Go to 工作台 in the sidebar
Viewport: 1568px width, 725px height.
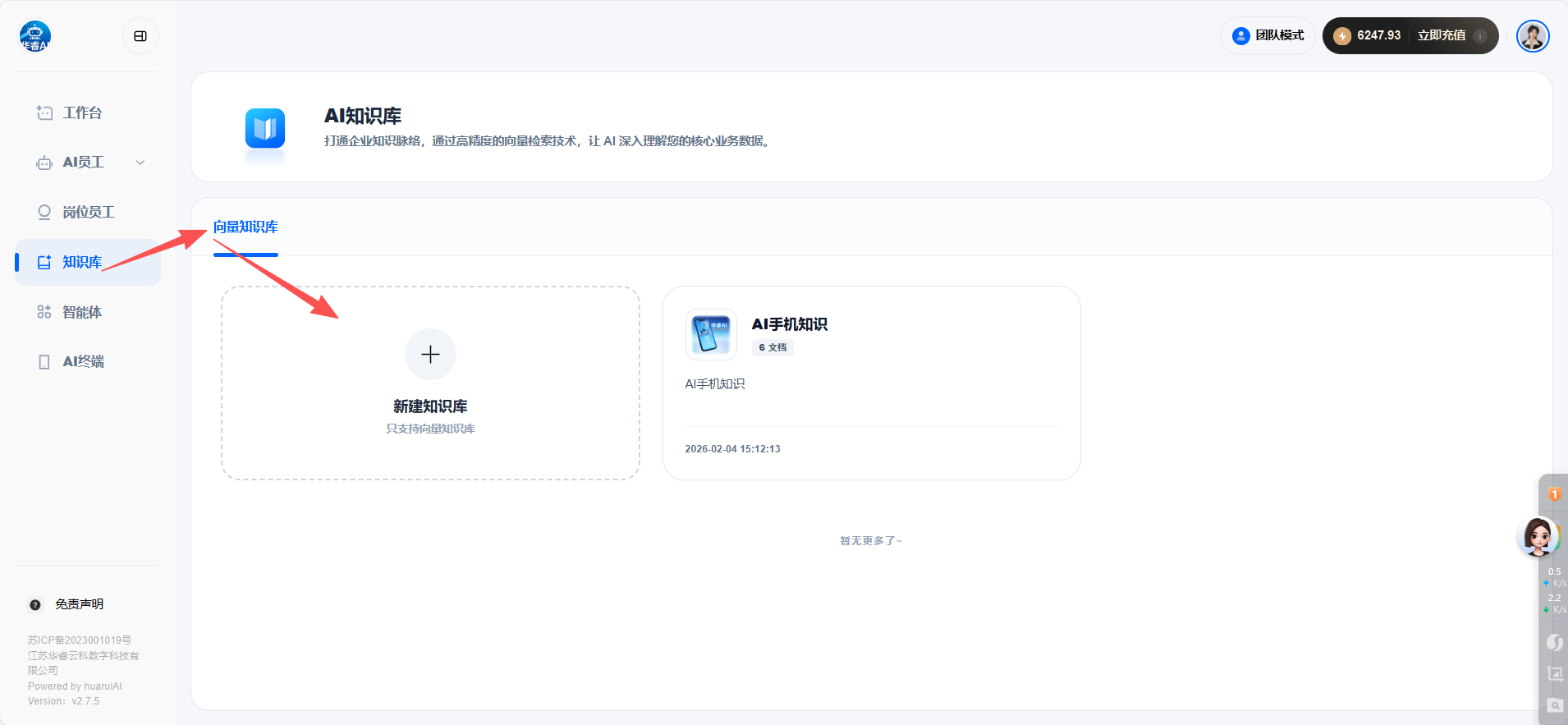tap(82, 113)
